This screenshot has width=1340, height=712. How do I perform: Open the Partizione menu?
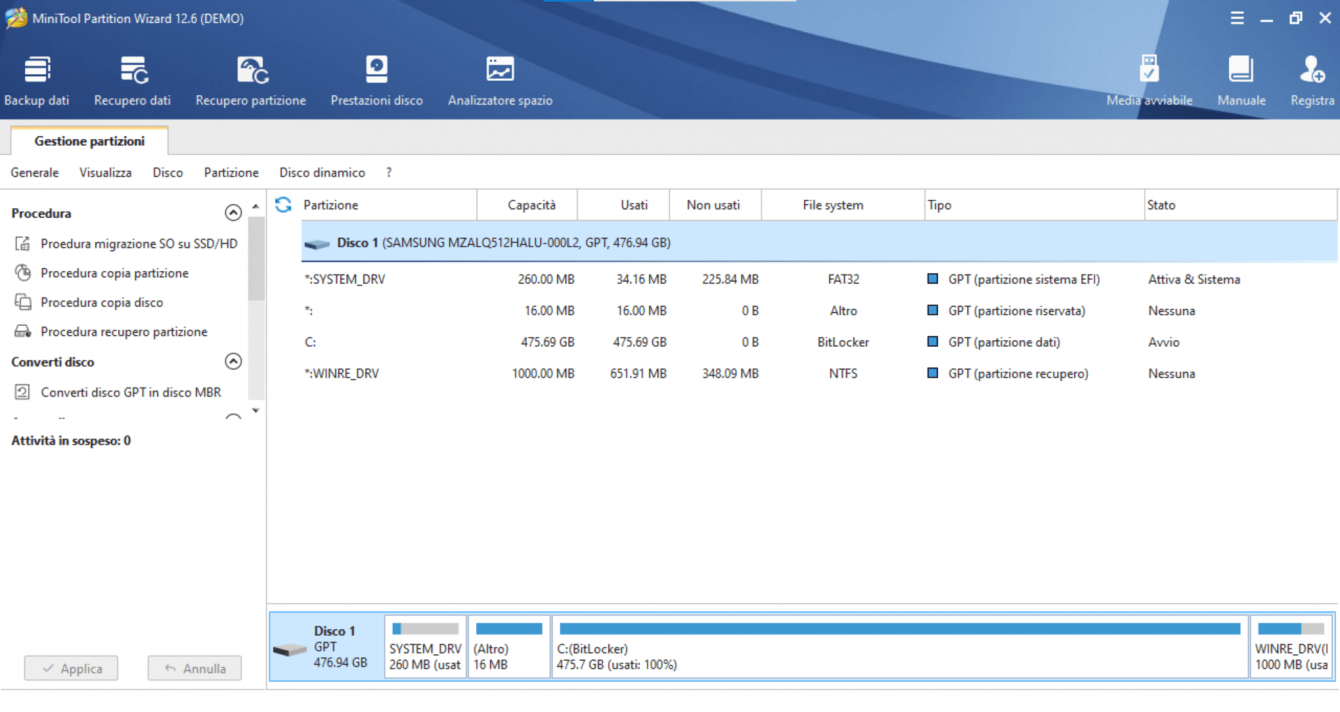click(x=231, y=173)
